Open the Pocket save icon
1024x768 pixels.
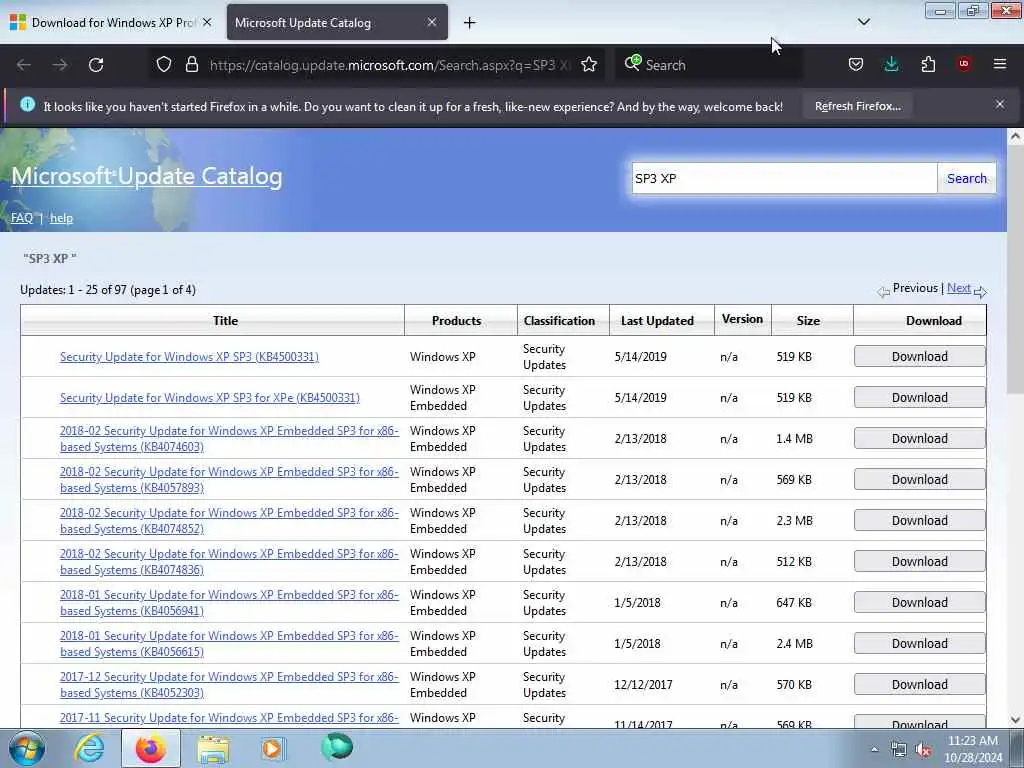[x=856, y=65]
